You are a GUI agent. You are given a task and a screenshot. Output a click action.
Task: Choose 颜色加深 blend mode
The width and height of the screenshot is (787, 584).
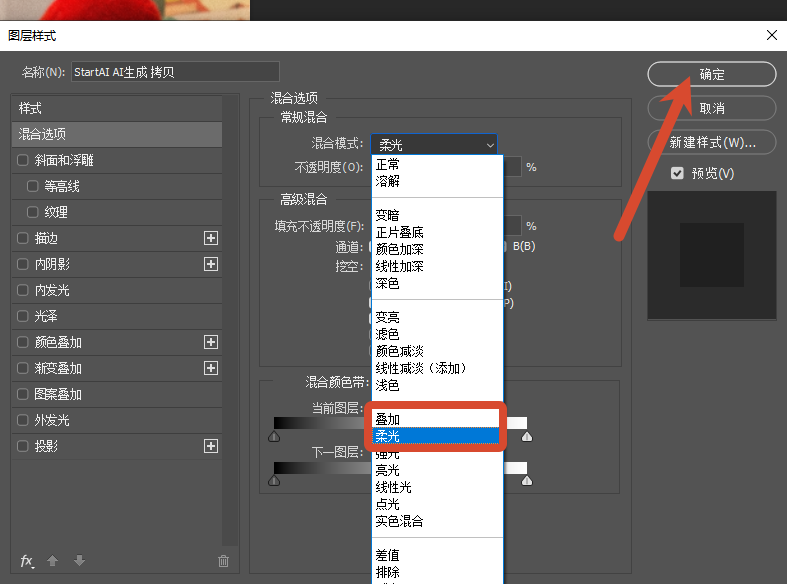point(437,249)
